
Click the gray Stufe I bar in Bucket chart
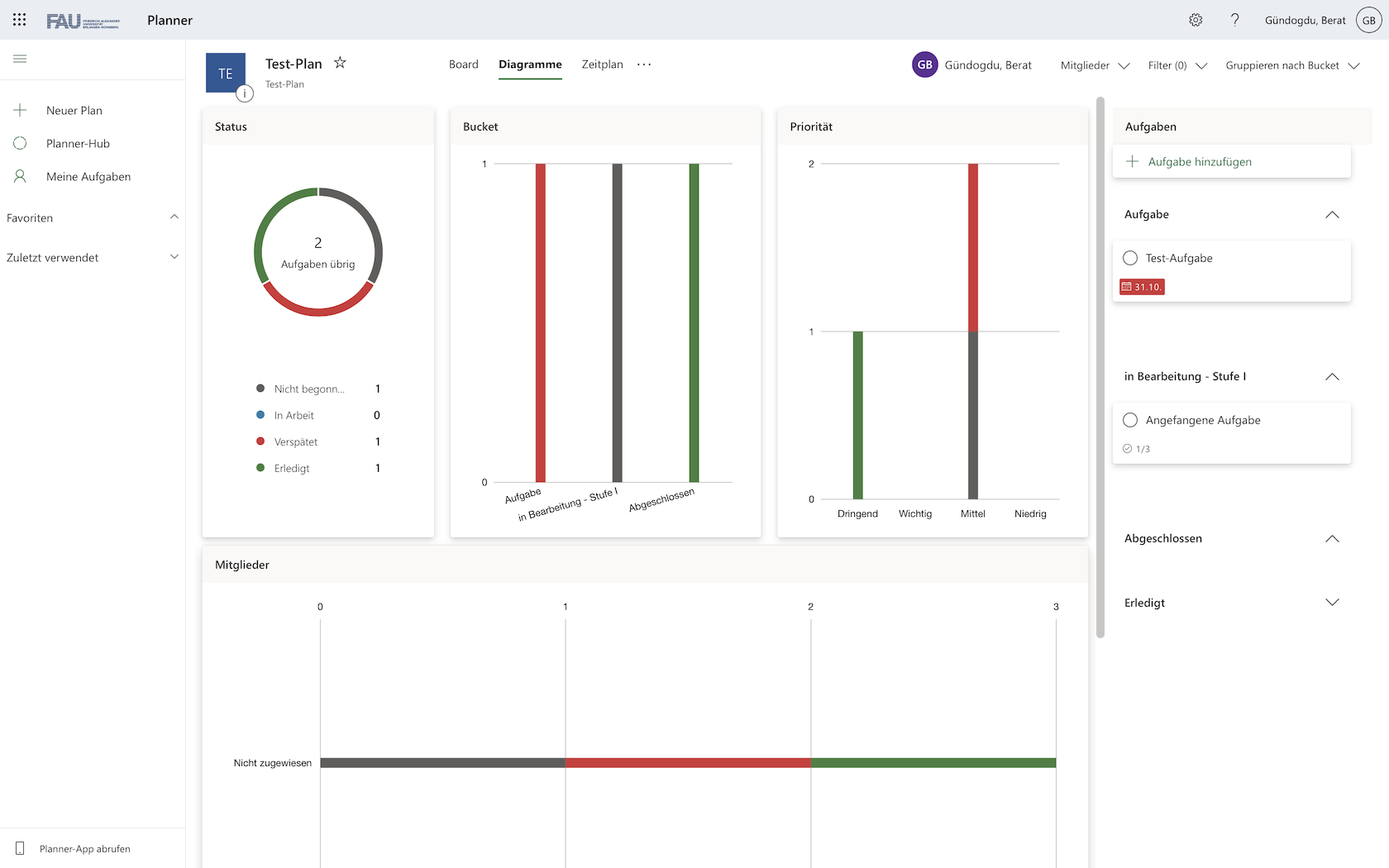(618, 322)
